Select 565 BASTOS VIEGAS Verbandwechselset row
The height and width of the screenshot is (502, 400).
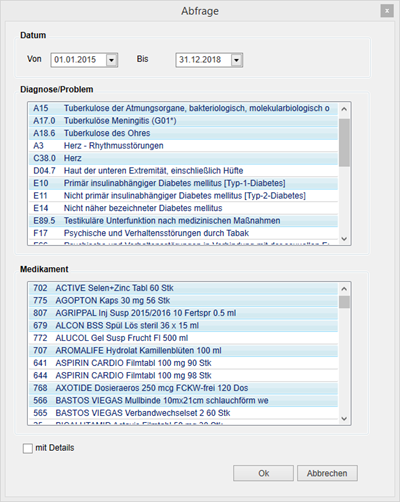tap(183, 413)
